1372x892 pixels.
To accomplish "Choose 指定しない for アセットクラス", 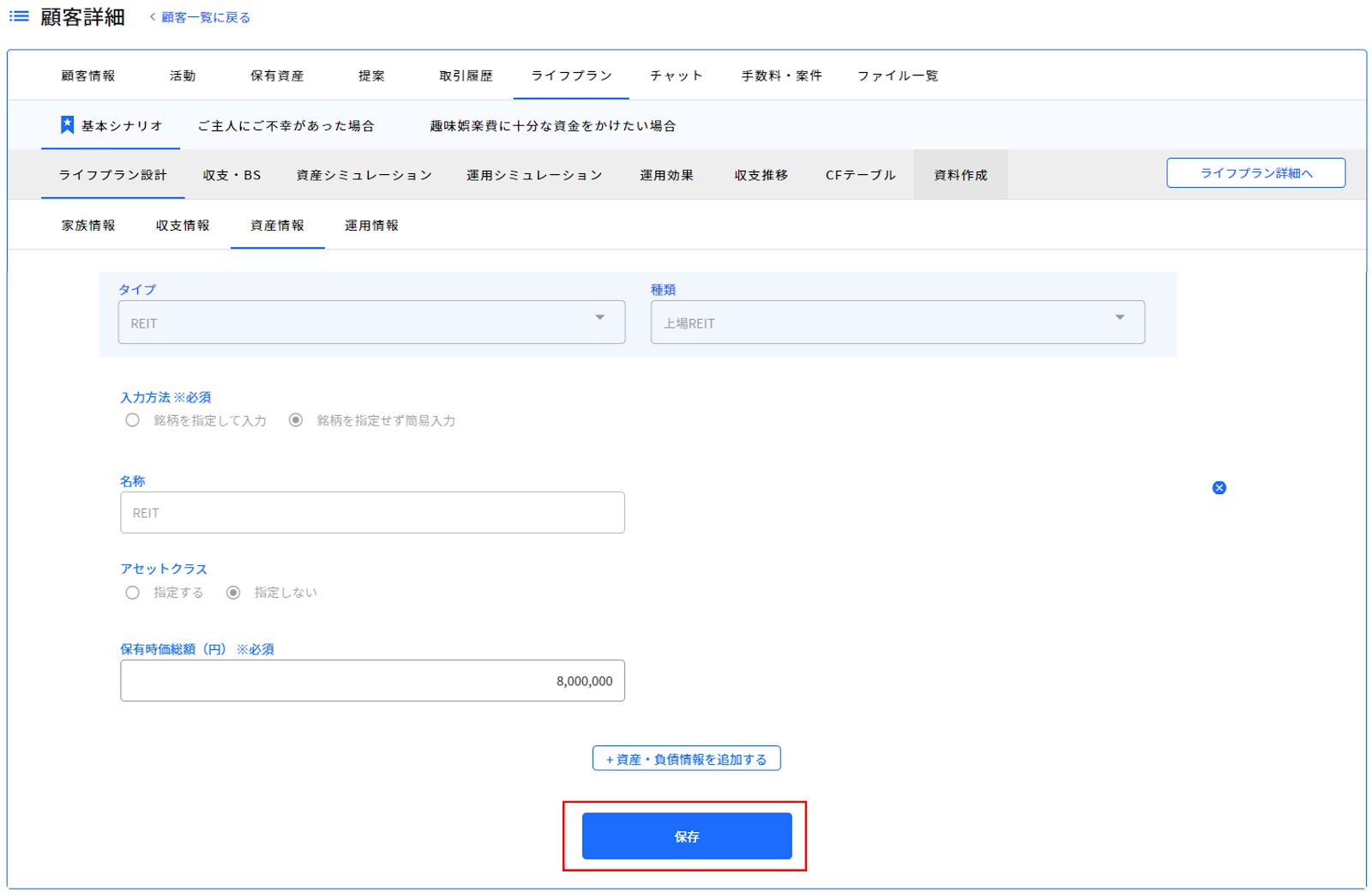I will click(233, 593).
